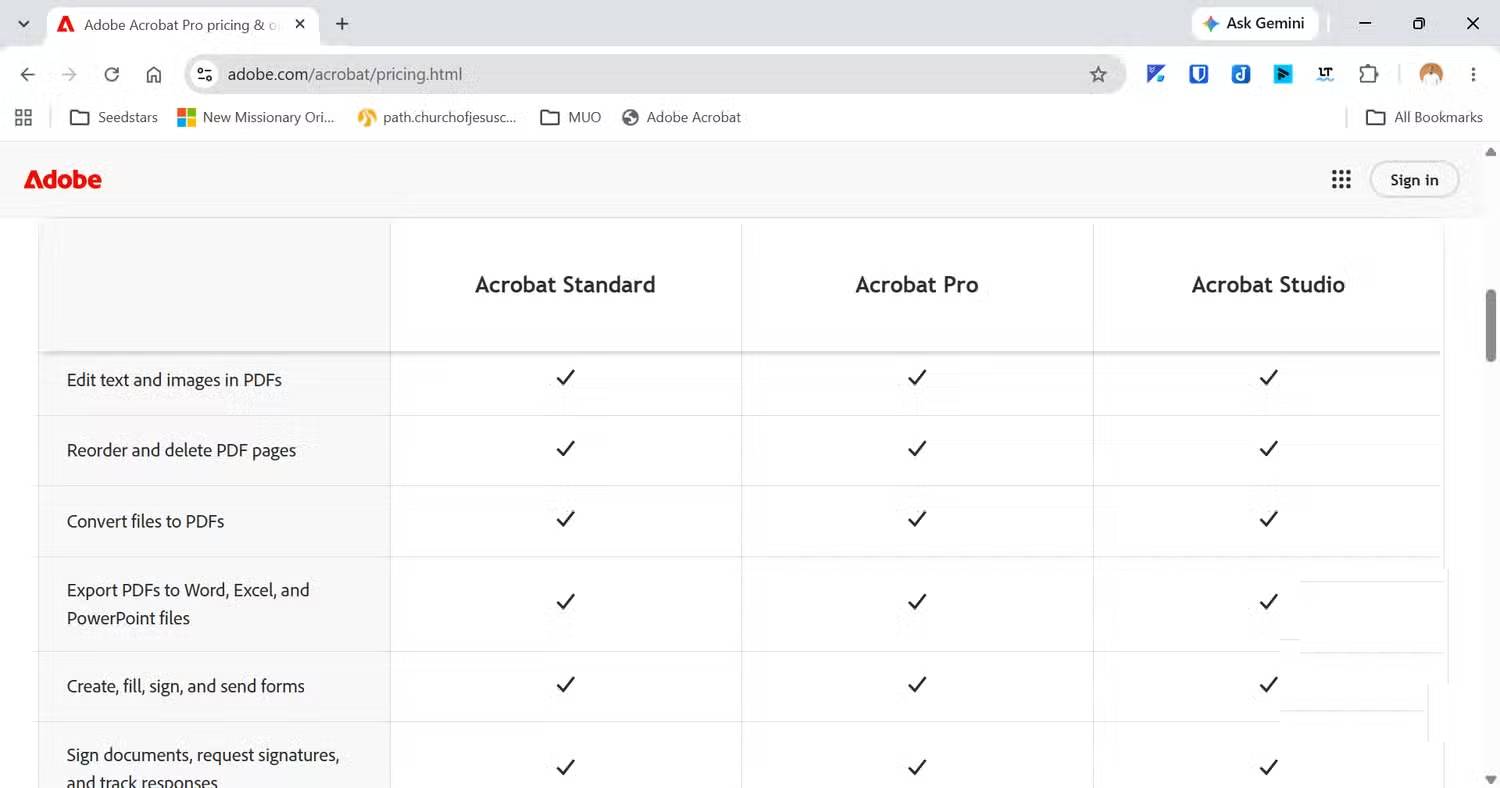Open the Adobe app switcher grid
This screenshot has height=788, width=1500.
[x=1341, y=180]
